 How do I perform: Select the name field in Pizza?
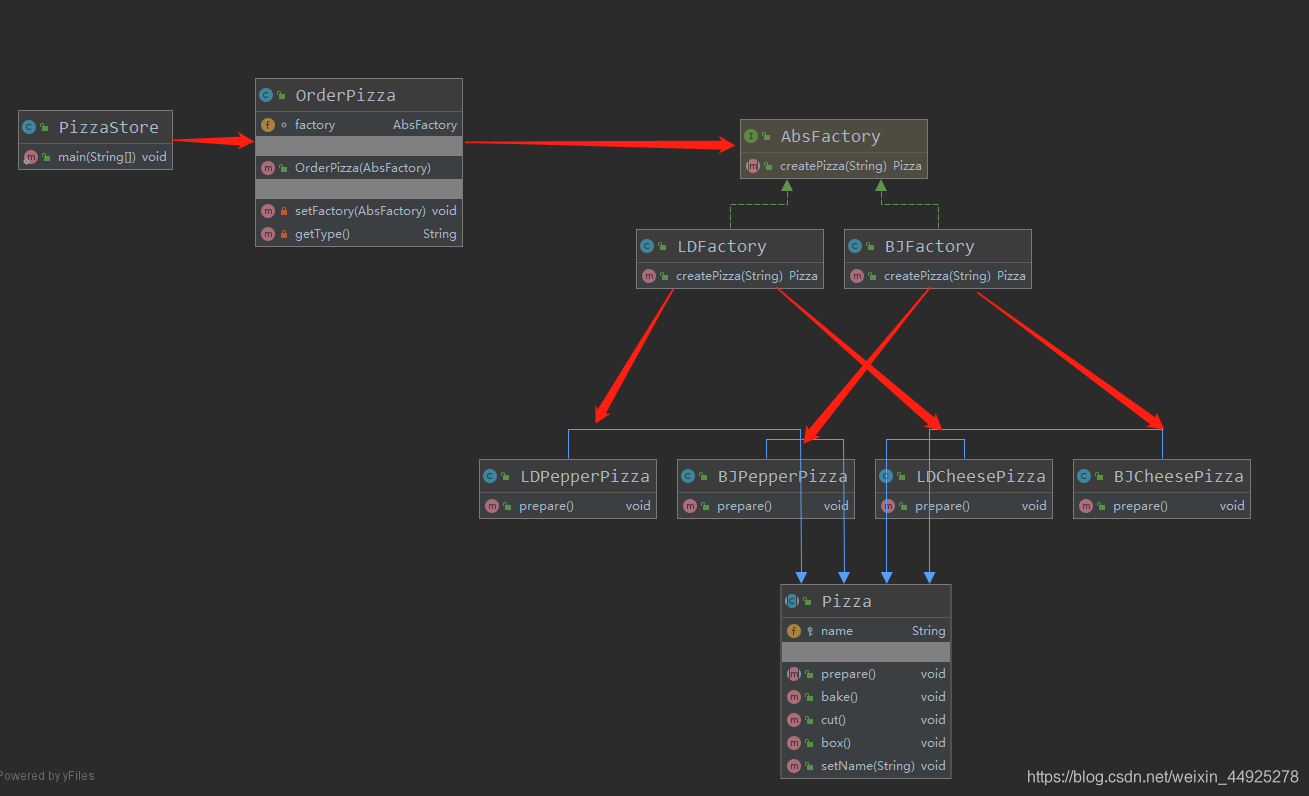(866, 631)
